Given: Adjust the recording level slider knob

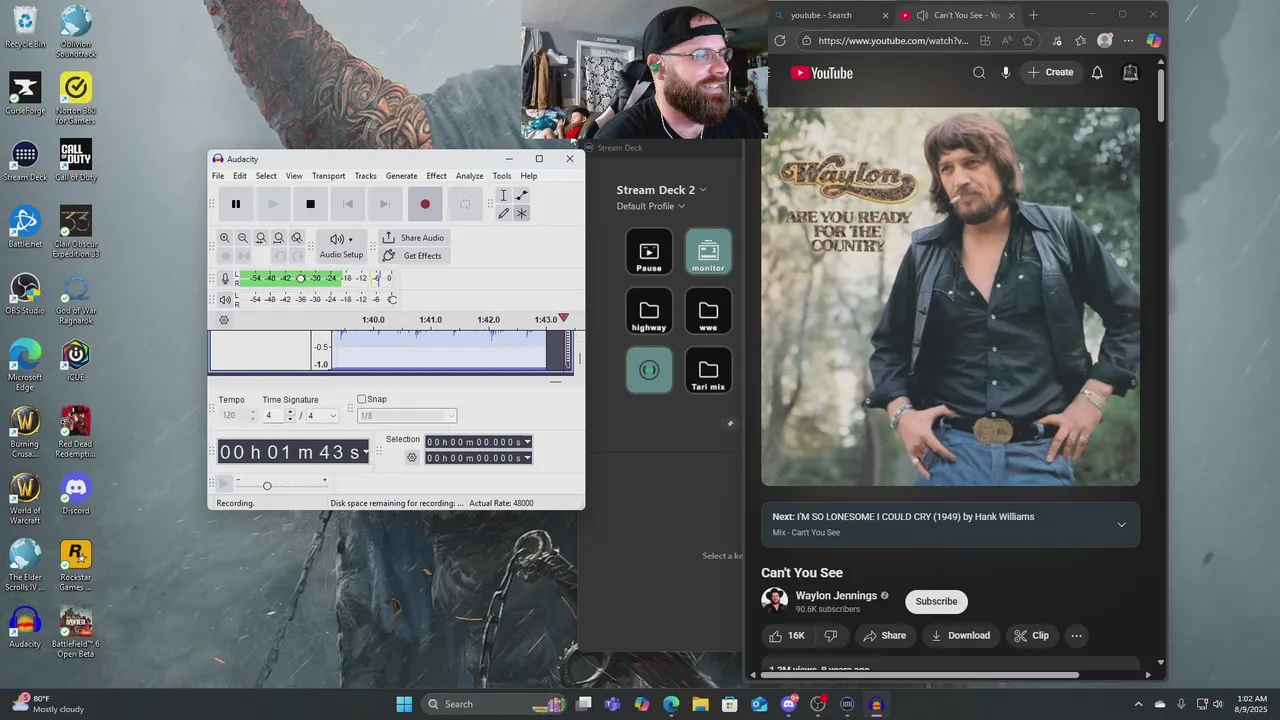Looking at the screenshot, I should pos(300,278).
